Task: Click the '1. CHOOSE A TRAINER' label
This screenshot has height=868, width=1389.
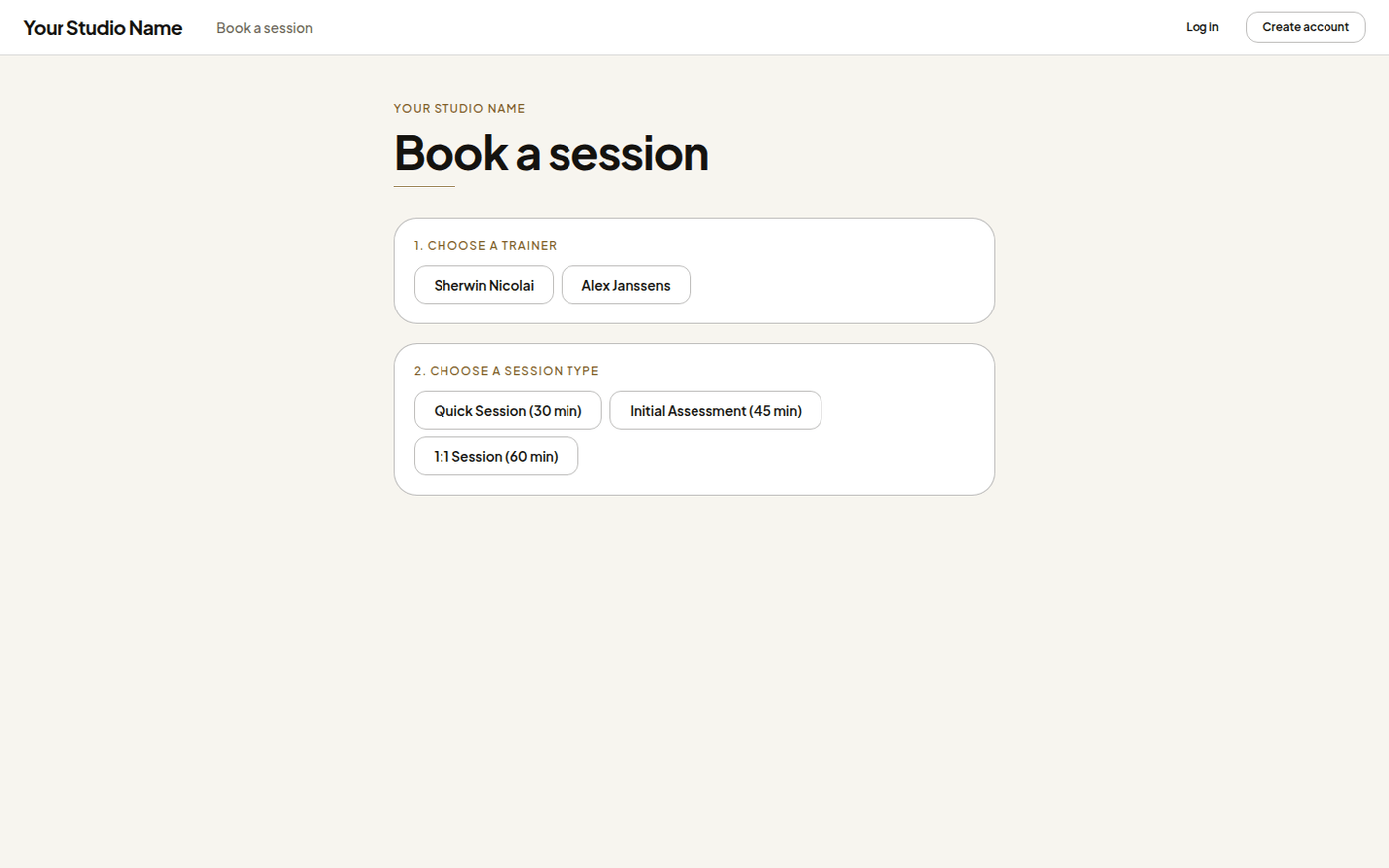Action: tap(485, 245)
